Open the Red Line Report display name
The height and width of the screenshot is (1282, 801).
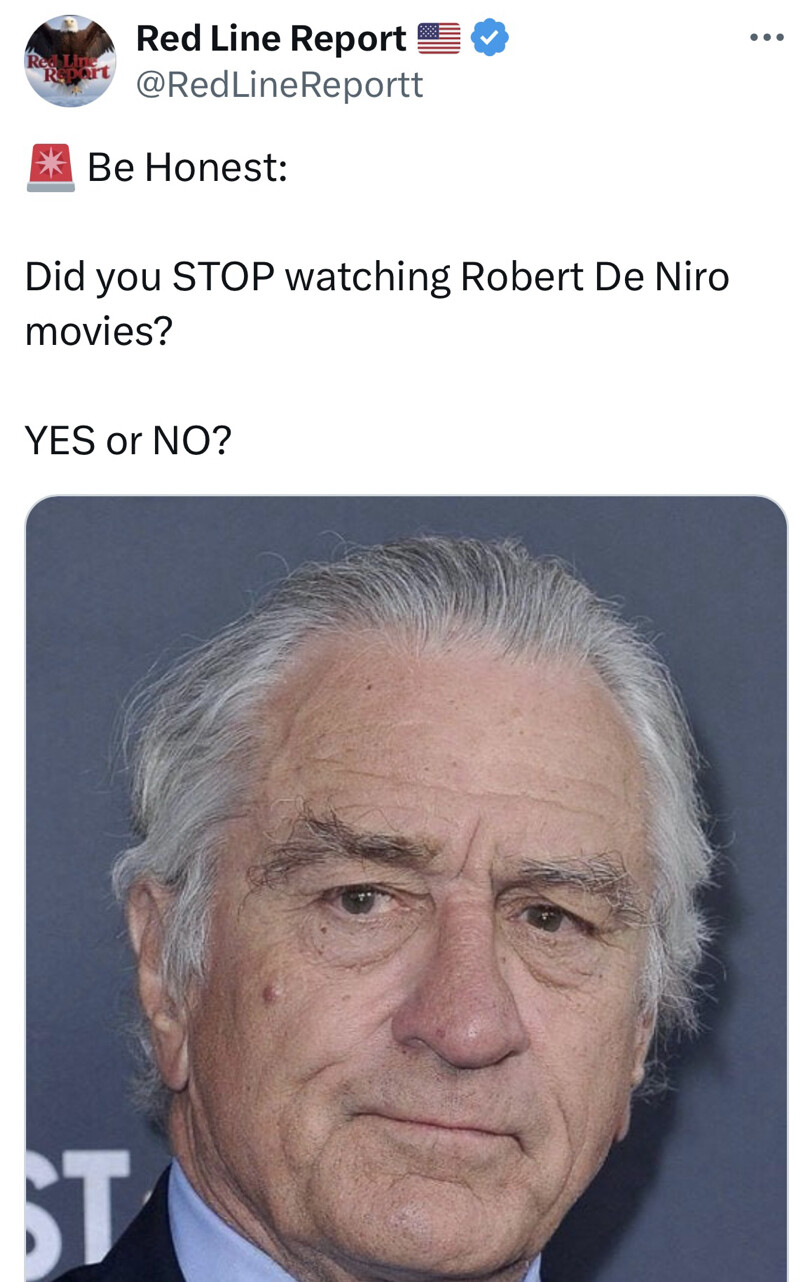[x=271, y=39]
